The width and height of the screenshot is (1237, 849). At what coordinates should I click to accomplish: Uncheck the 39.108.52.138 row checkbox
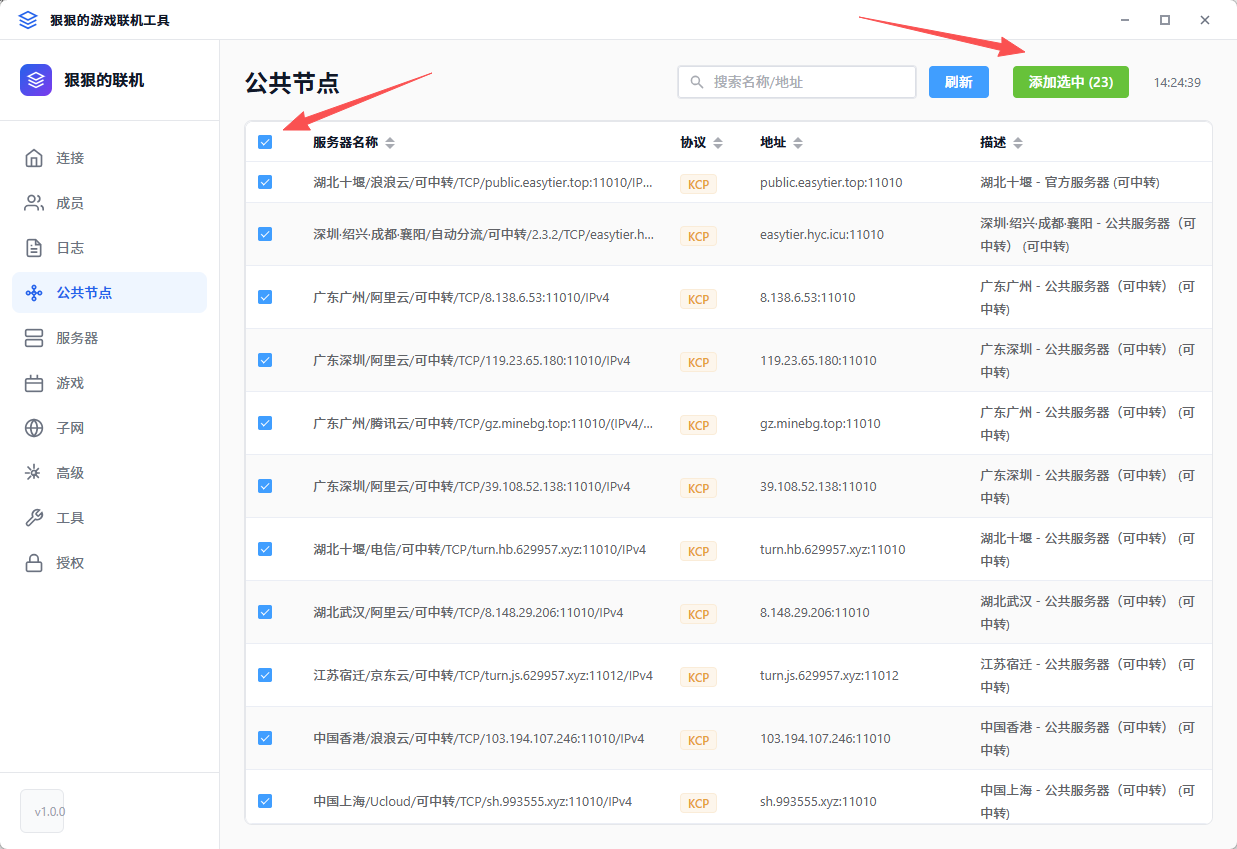coord(265,486)
